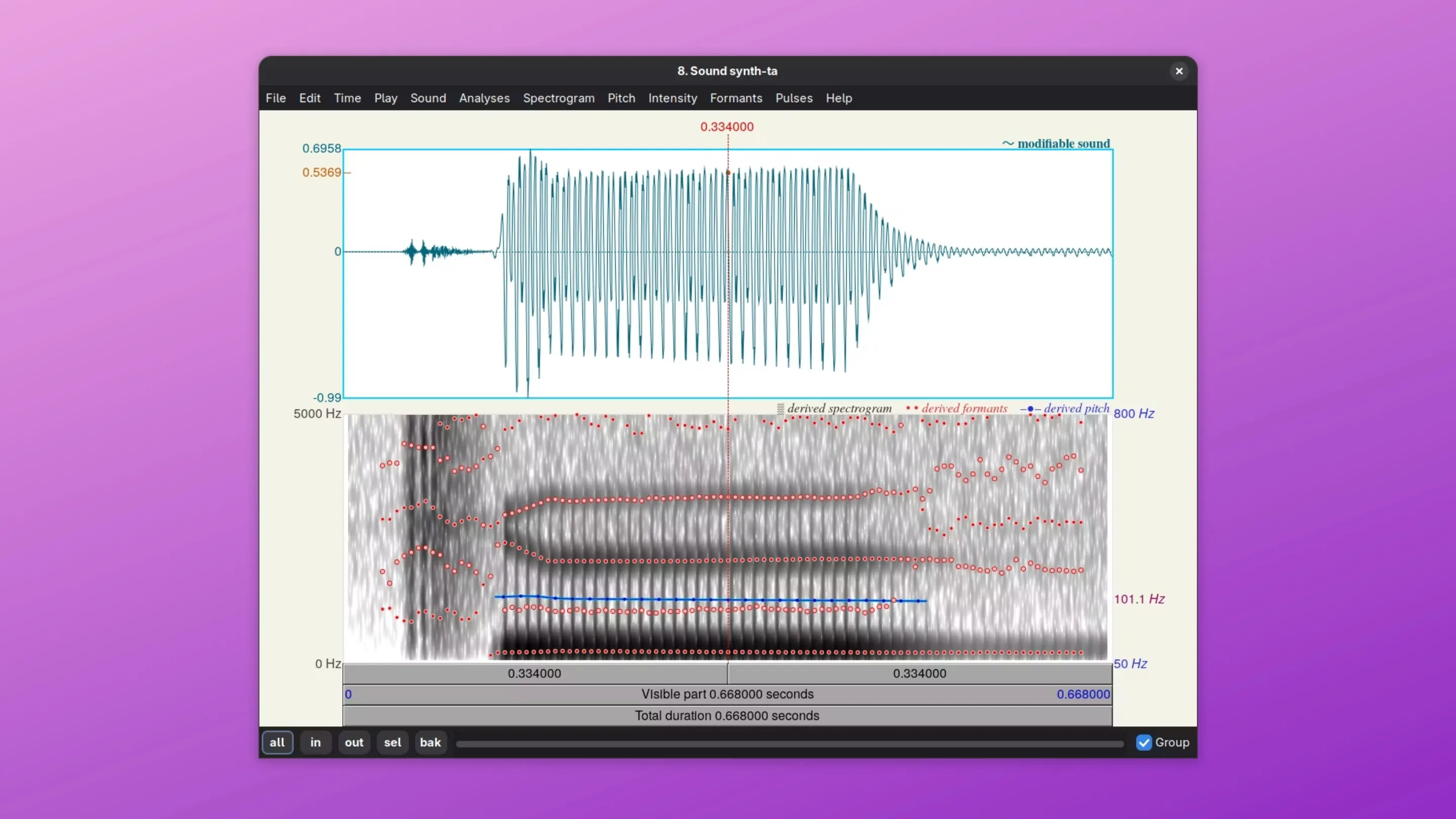Play the left 0.334000 segment bar

535,673
